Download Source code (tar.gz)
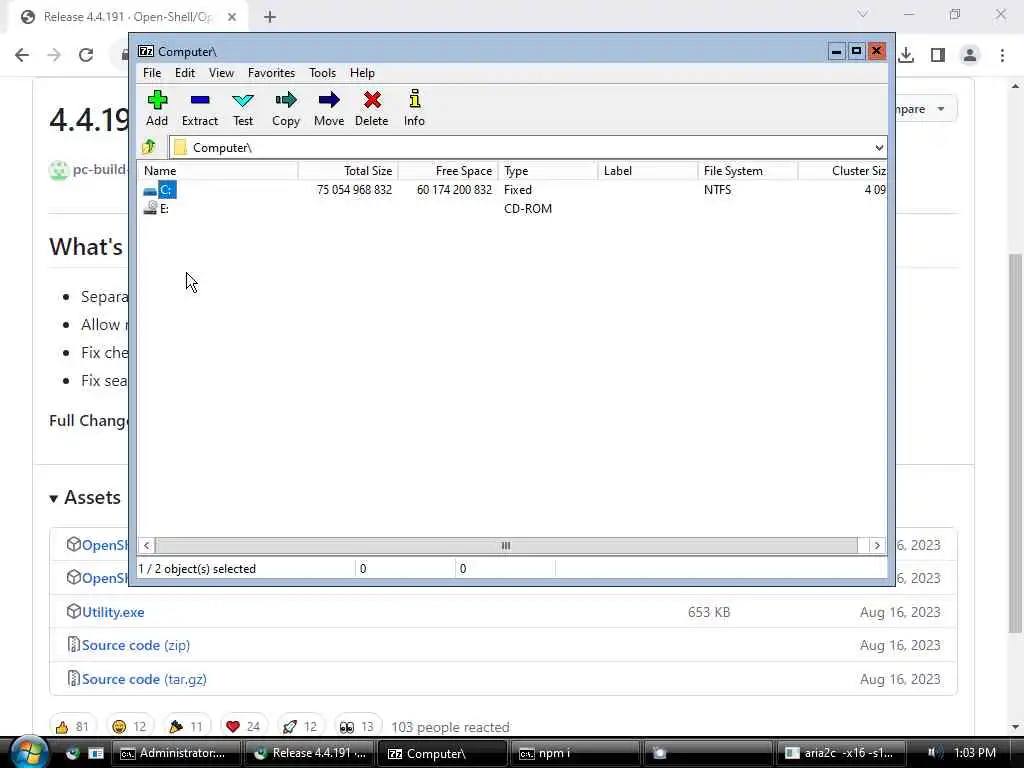The width and height of the screenshot is (1024, 768). pos(144,679)
